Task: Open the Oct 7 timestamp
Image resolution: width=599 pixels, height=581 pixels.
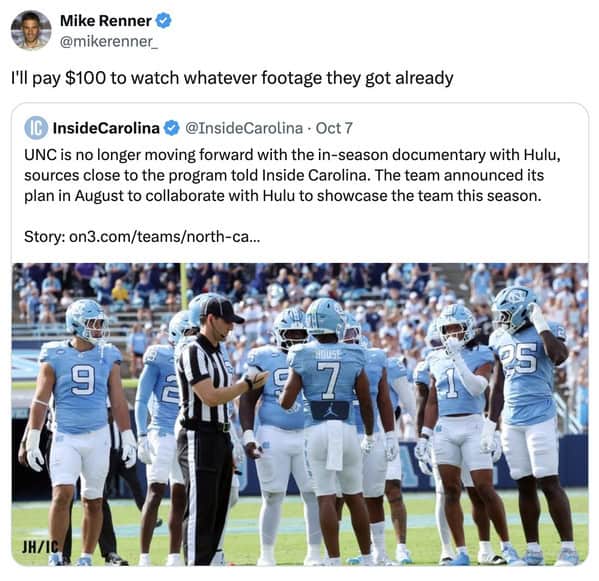Action: 334,128
